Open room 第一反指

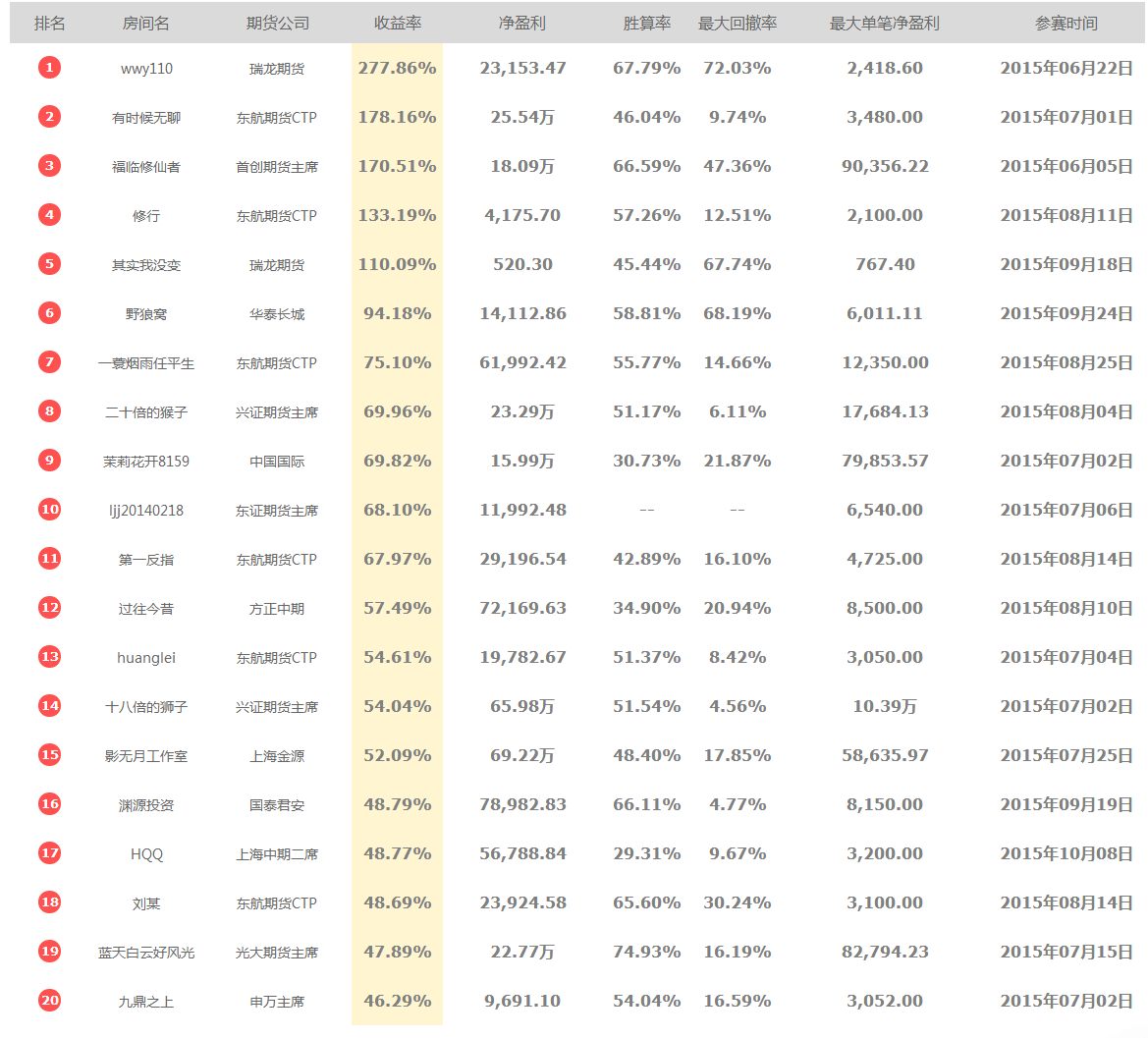(x=145, y=559)
